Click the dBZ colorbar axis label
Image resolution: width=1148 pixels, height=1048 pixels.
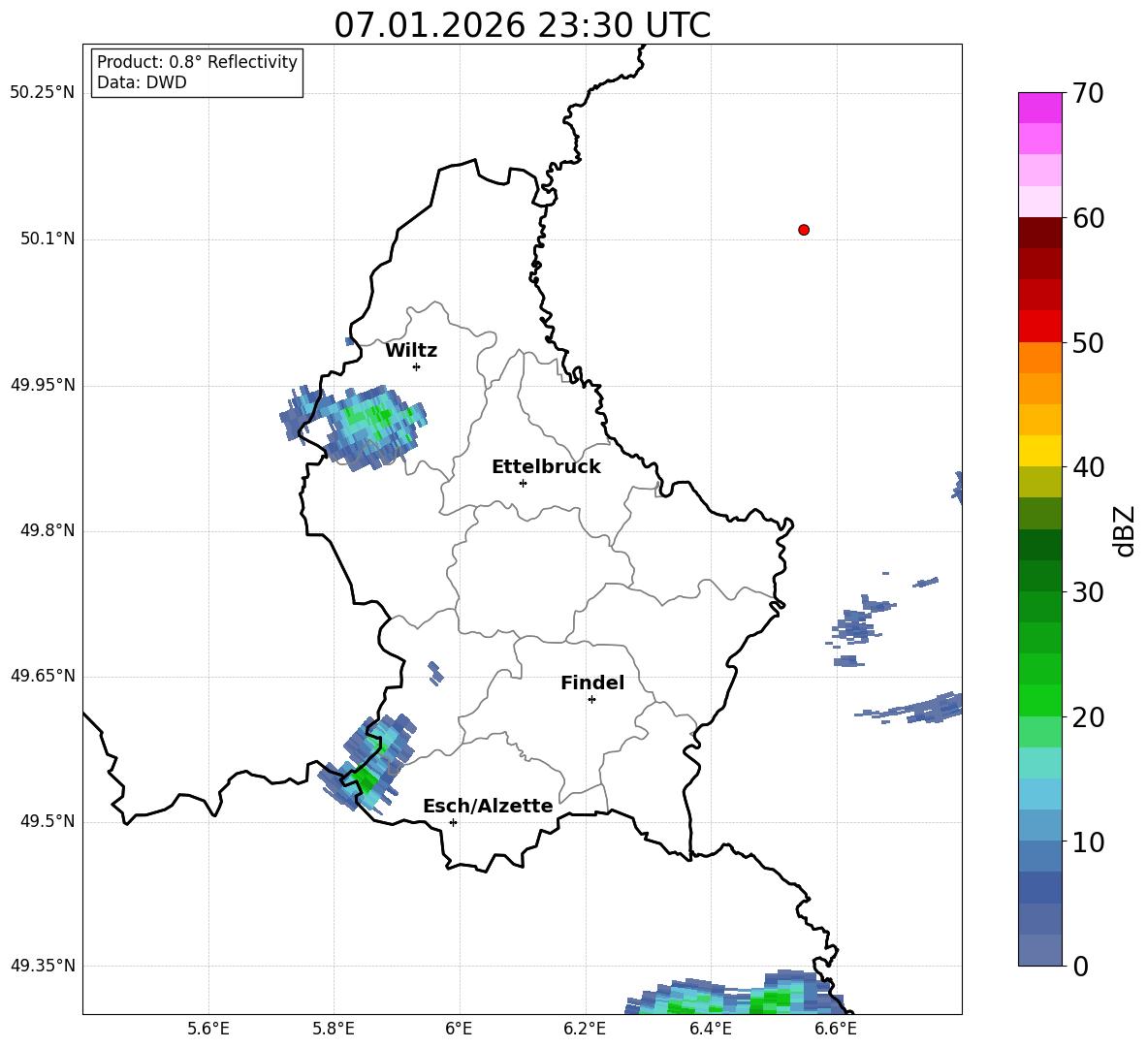[x=1124, y=530]
